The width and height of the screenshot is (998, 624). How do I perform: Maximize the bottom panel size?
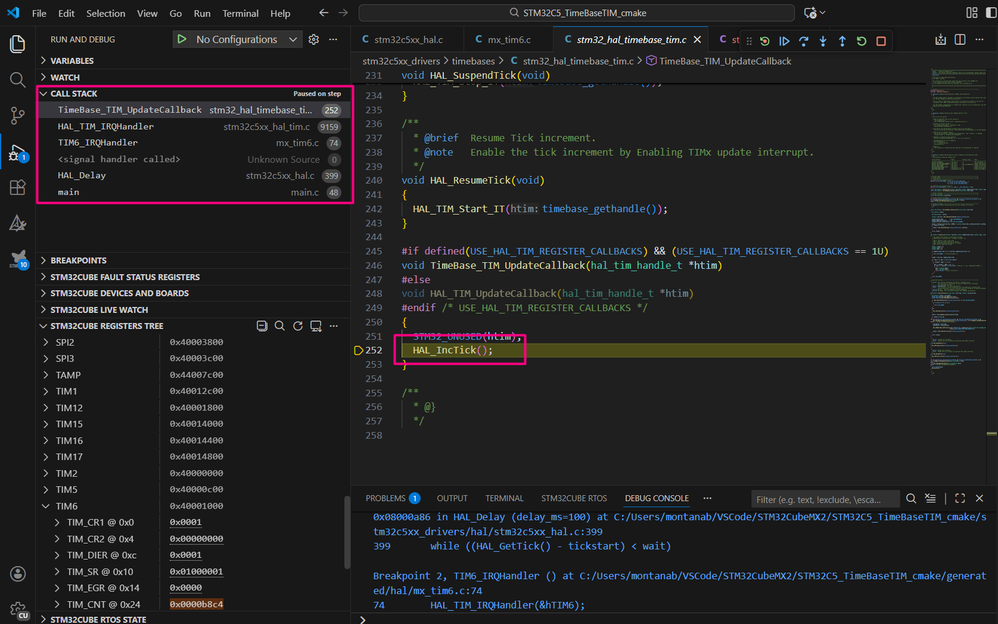click(x=960, y=498)
